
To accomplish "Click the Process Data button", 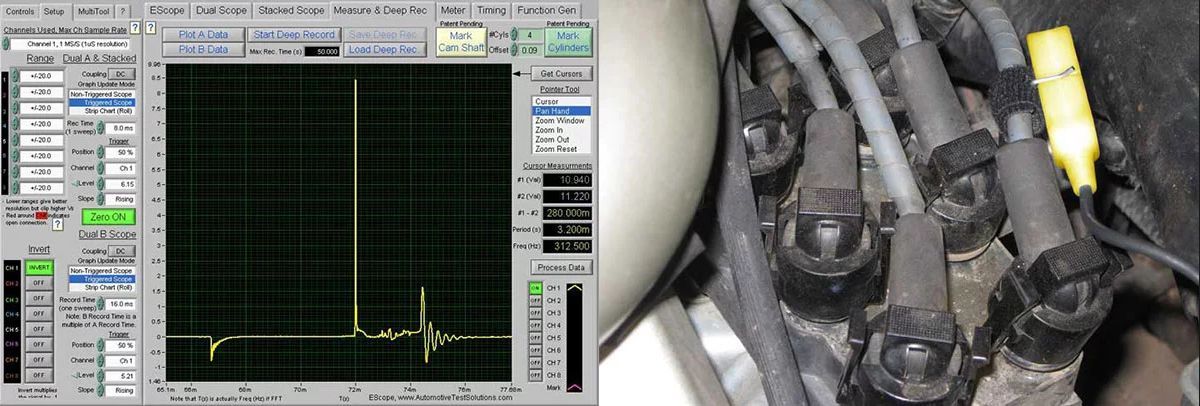I will [561, 267].
